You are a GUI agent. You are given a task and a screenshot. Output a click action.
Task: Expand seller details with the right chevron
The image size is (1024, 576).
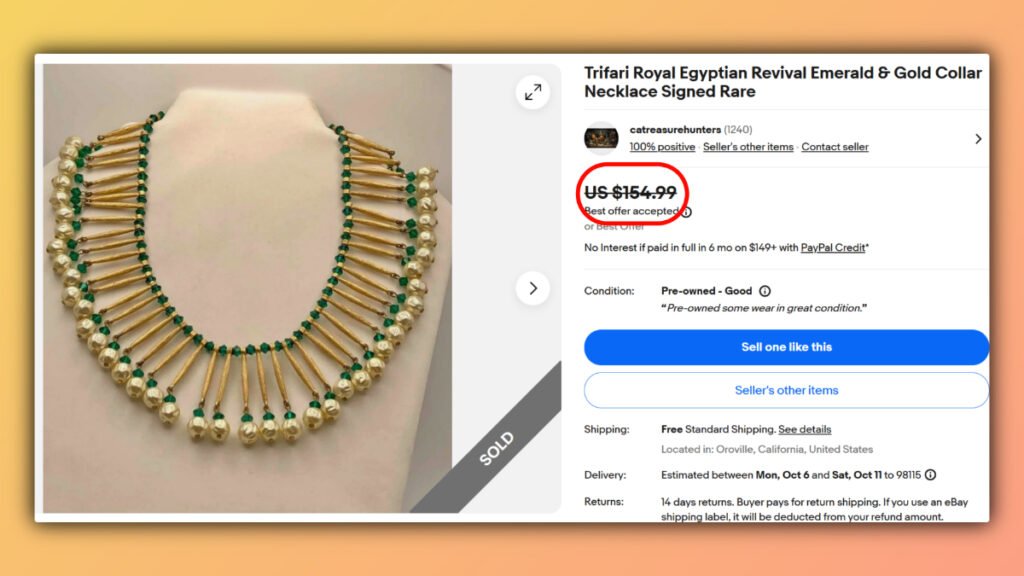978,138
